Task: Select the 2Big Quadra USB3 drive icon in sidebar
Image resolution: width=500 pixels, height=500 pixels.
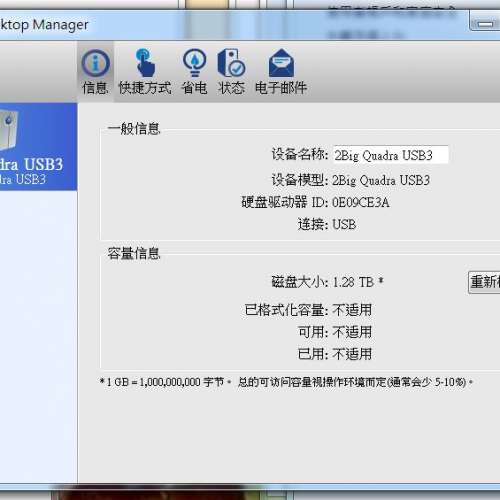Action: click(9, 130)
